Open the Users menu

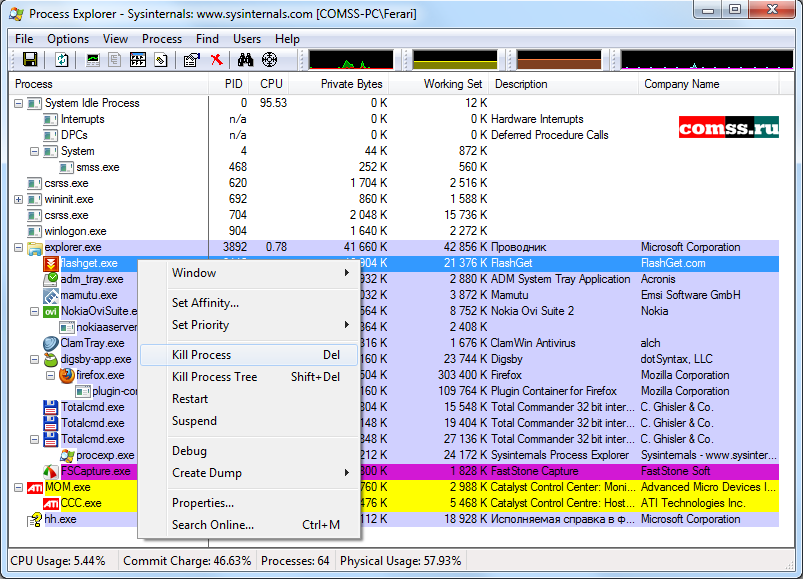tap(247, 39)
